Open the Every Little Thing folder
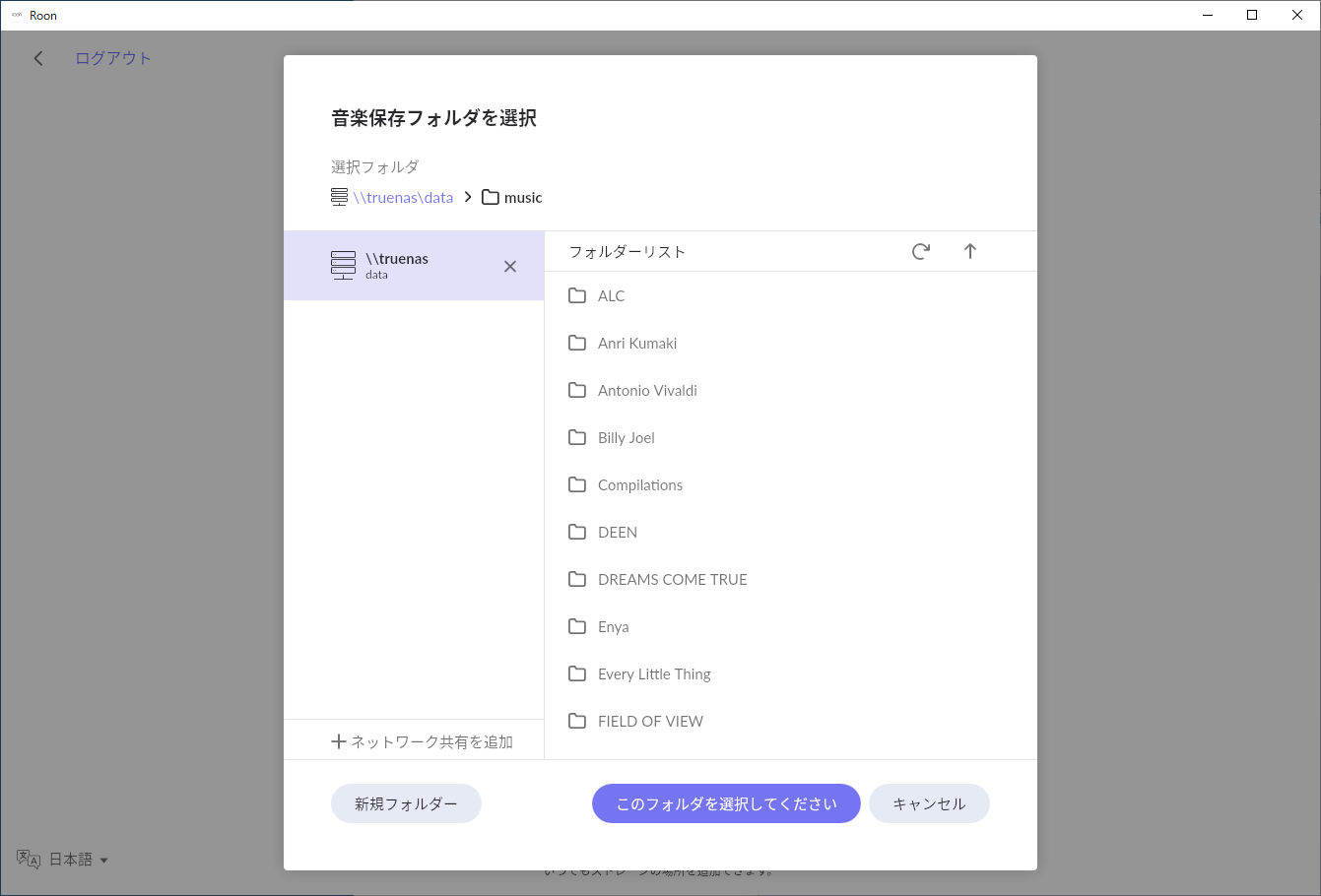Screen dimensions: 1321x896 pos(790,673)
